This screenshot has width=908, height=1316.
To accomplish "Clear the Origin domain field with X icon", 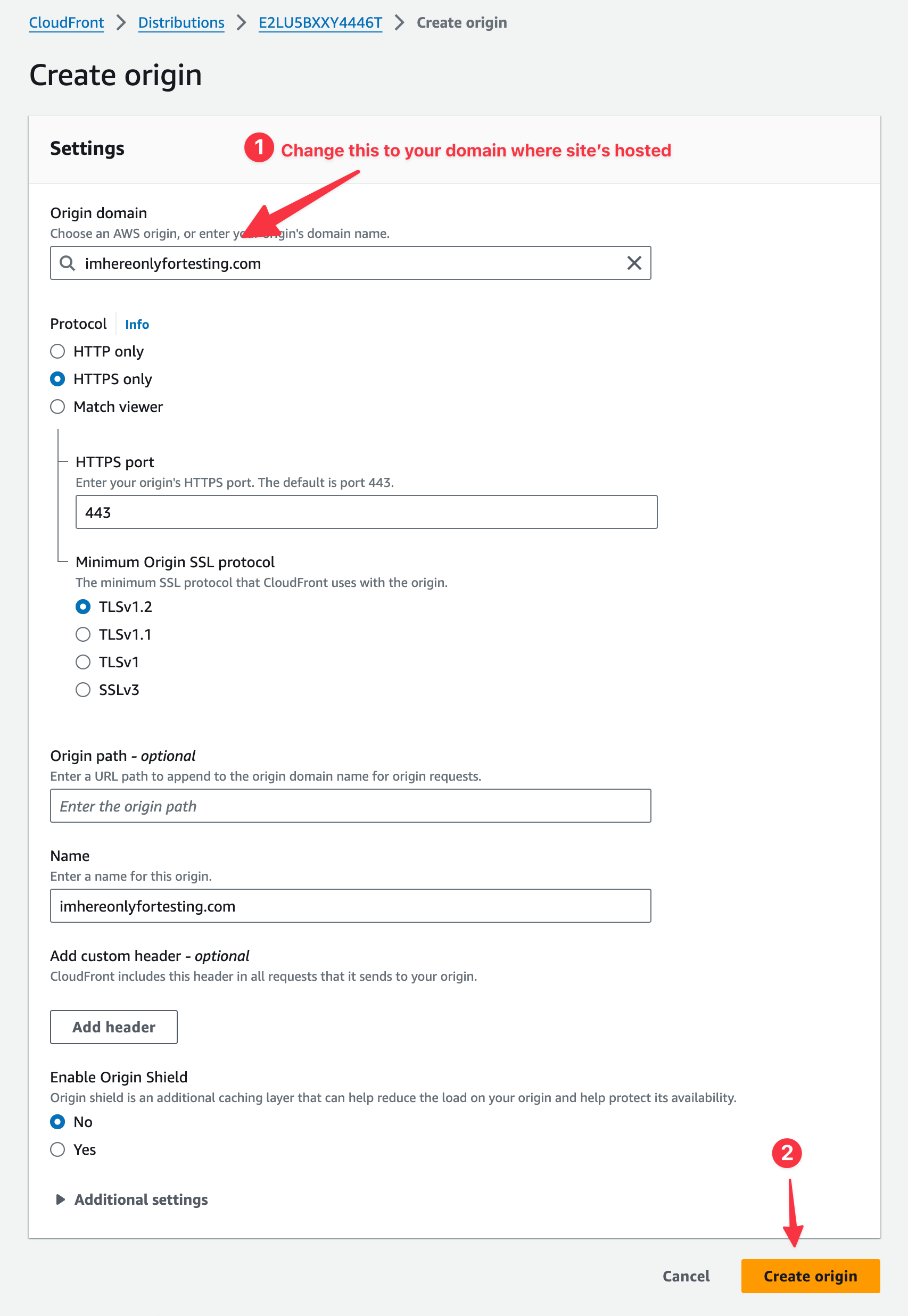I will click(634, 263).
